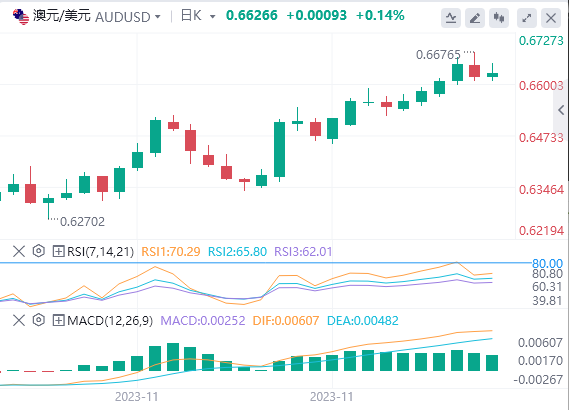Toggle MACD panel expand plus box

[x=58, y=320]
